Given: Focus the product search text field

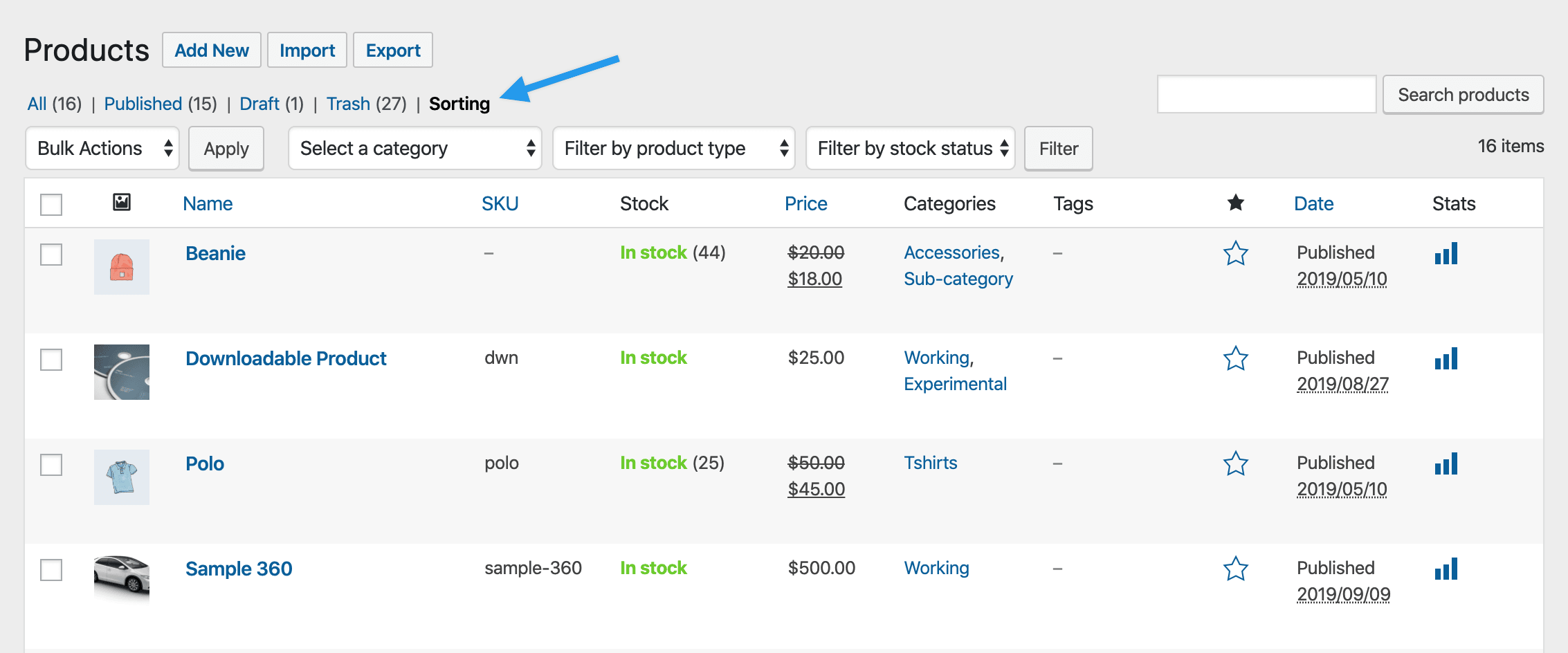Looking at the screenshot, I should (1266, 95).
